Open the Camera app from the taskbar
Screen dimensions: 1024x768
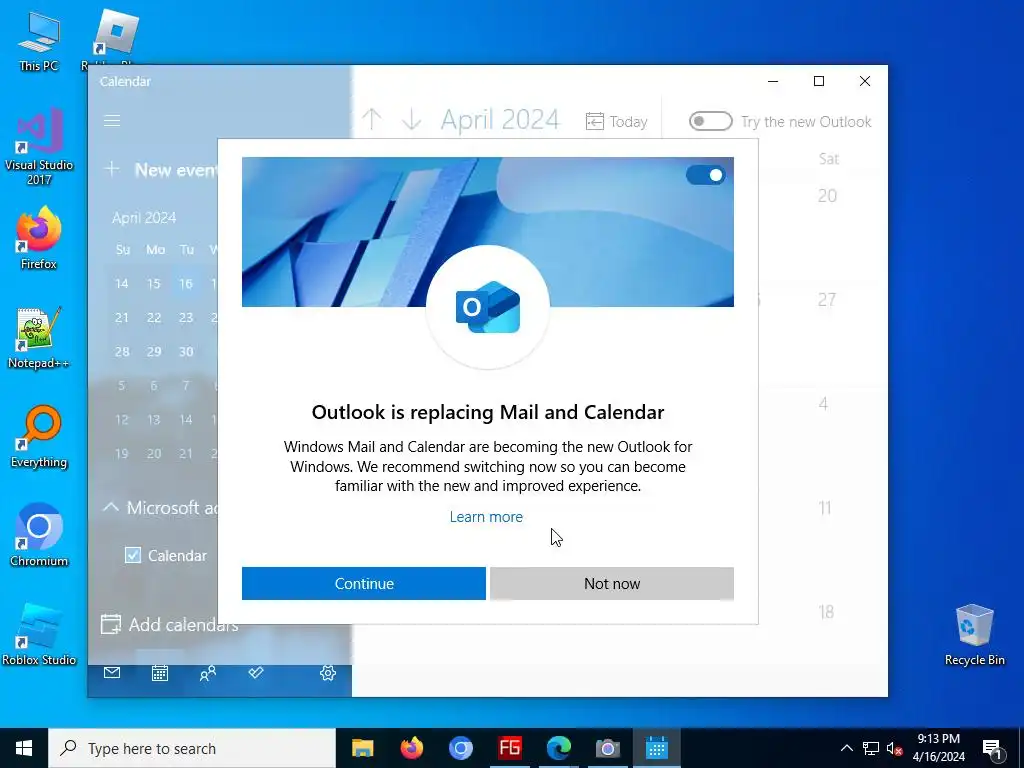tap(607, 748)
